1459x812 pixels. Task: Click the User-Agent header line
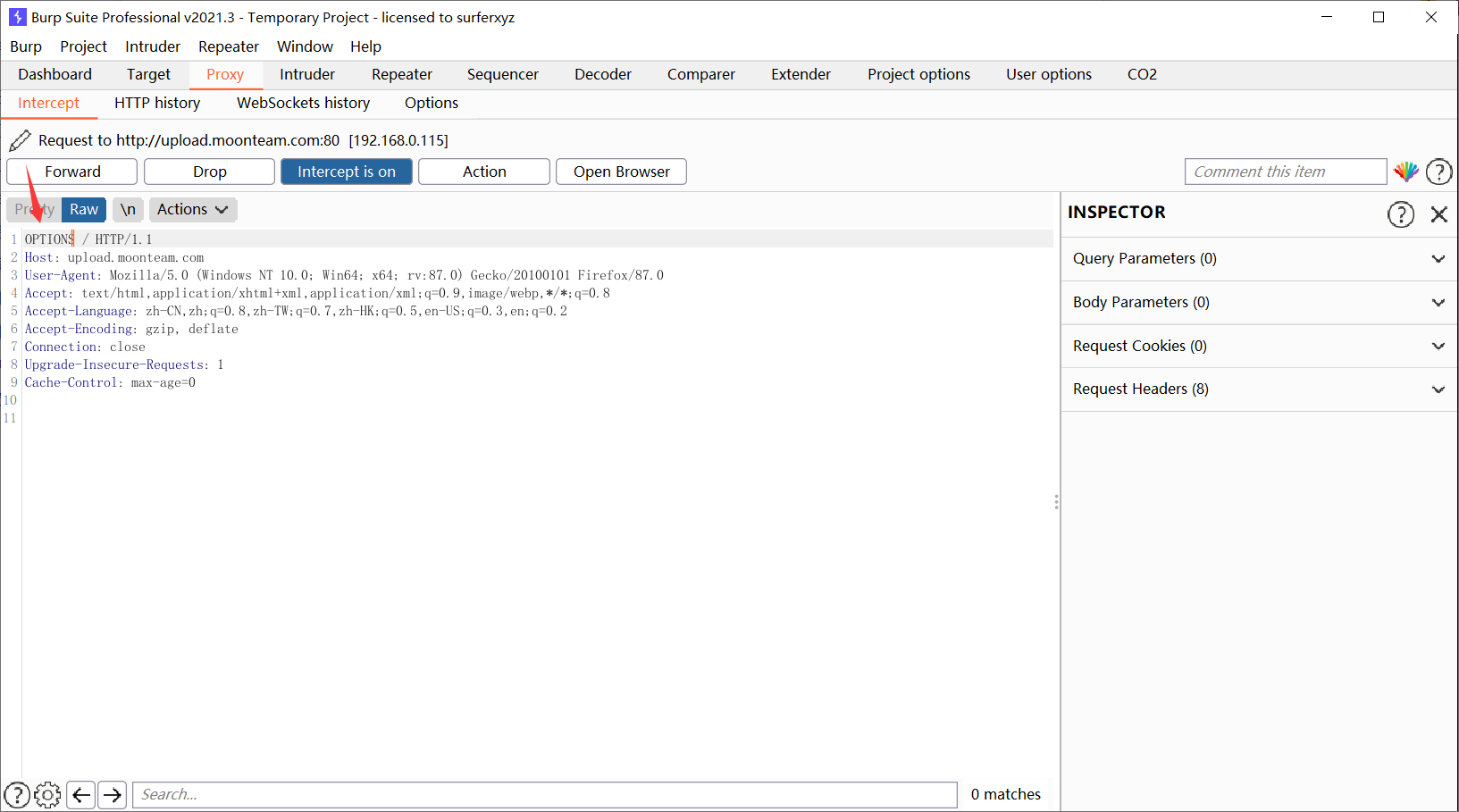click(x=344, y=275)
